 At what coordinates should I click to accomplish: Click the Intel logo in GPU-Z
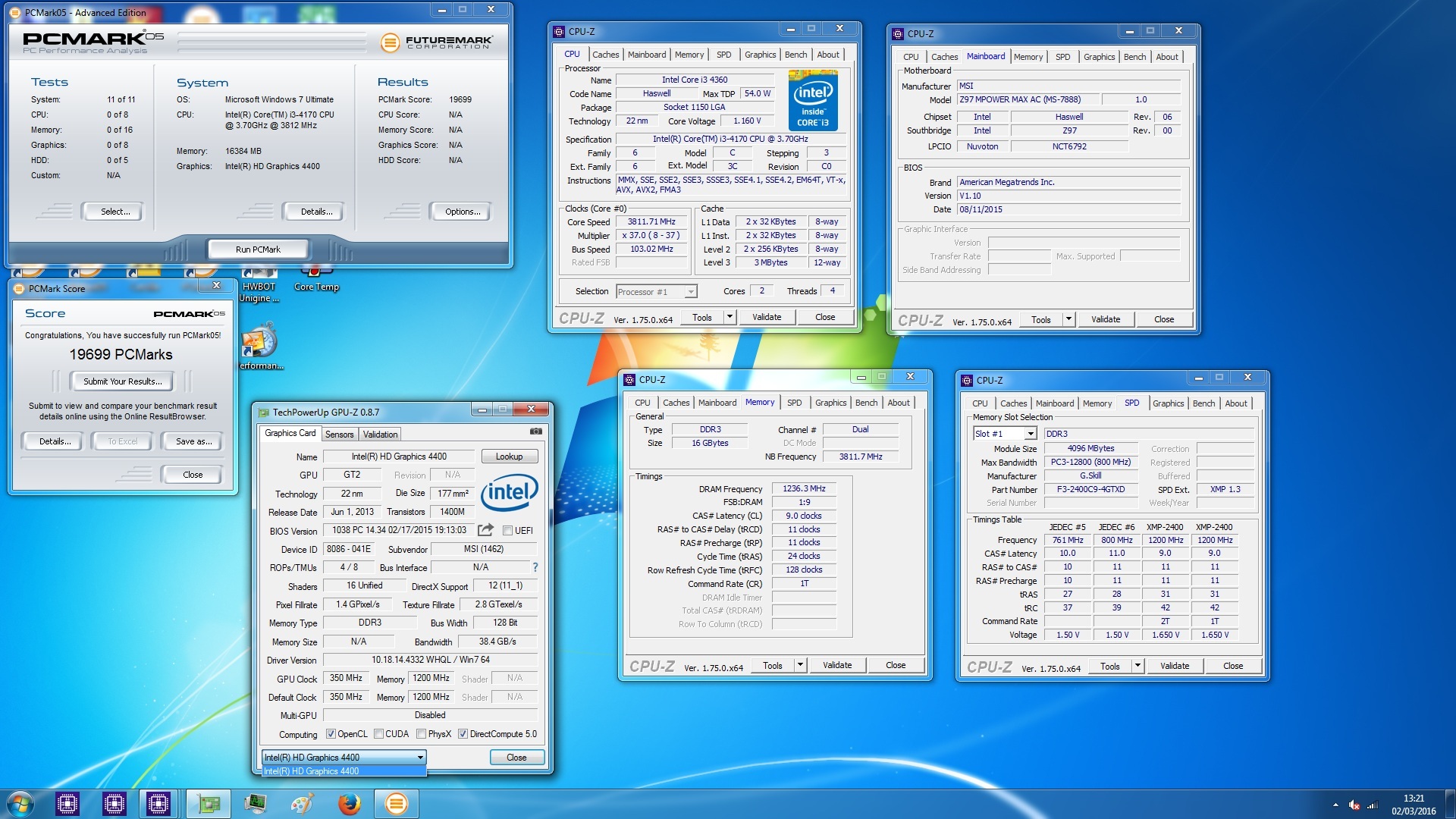coord(510,492)
